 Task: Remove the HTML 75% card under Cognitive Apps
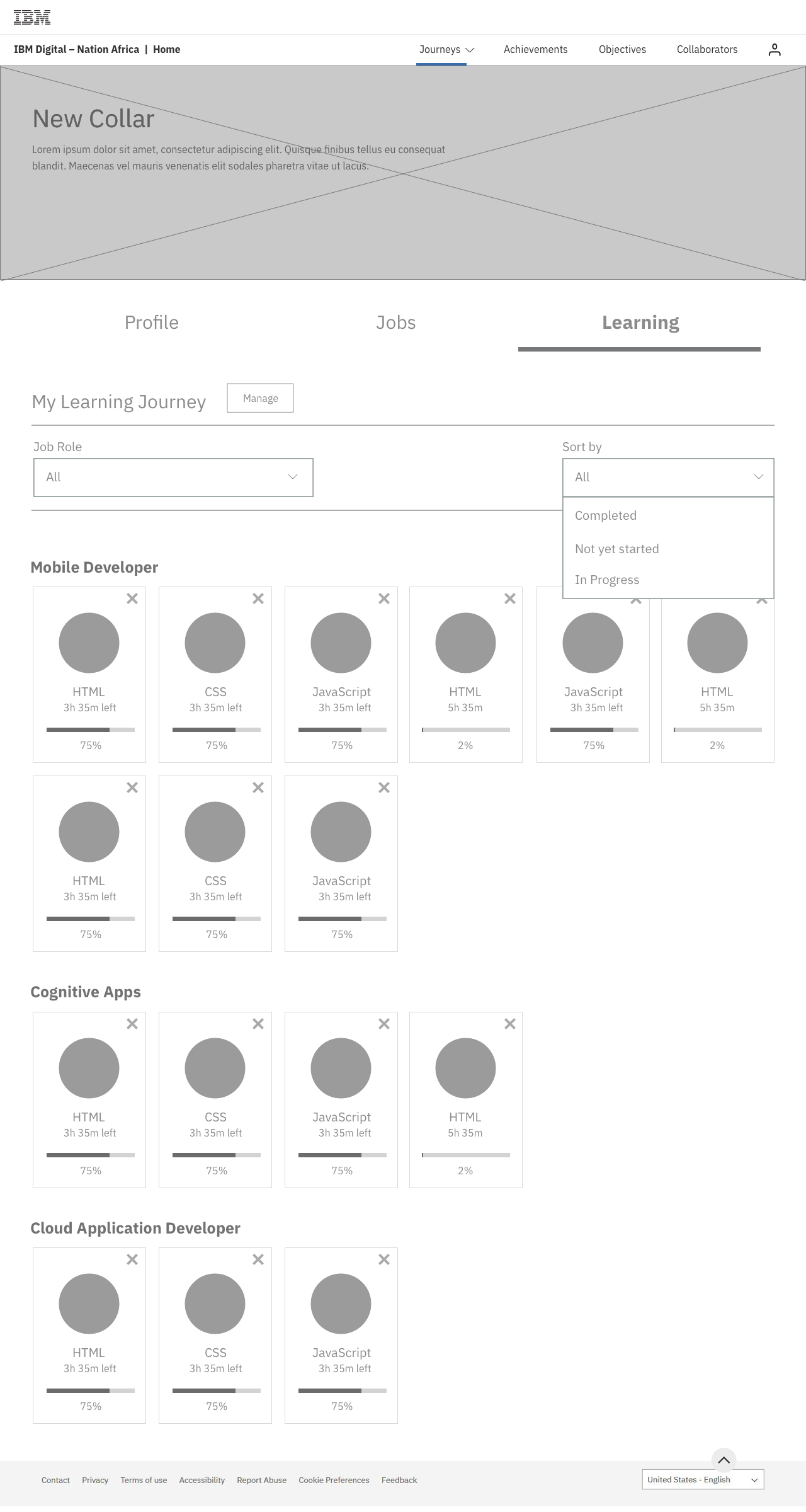pyautogui.click(x=132, y=1024)
